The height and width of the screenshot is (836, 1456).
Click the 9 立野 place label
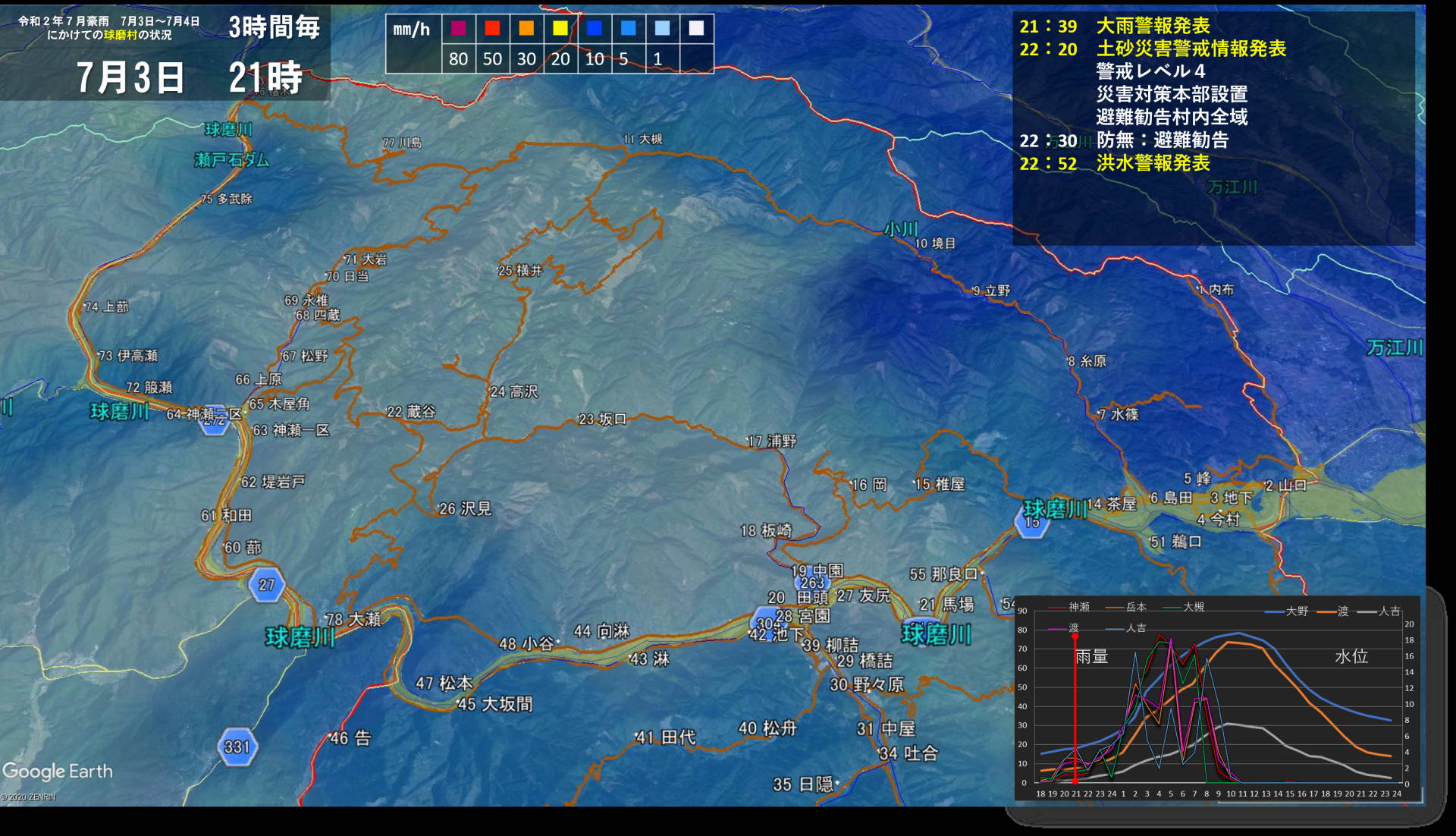tap(991, 291)
